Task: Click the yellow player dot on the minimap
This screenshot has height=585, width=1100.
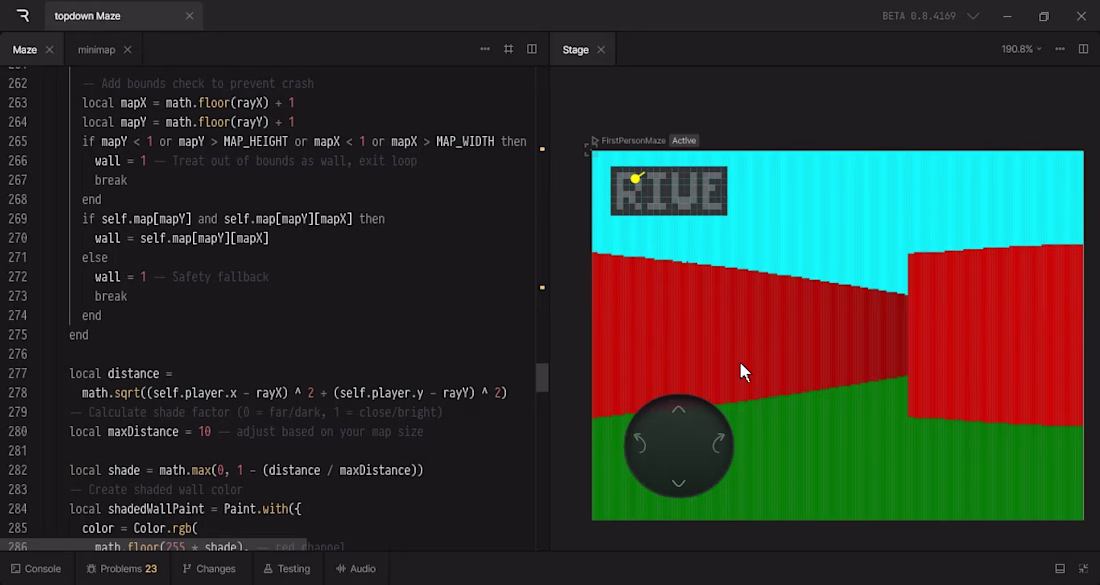Action: 635,179
